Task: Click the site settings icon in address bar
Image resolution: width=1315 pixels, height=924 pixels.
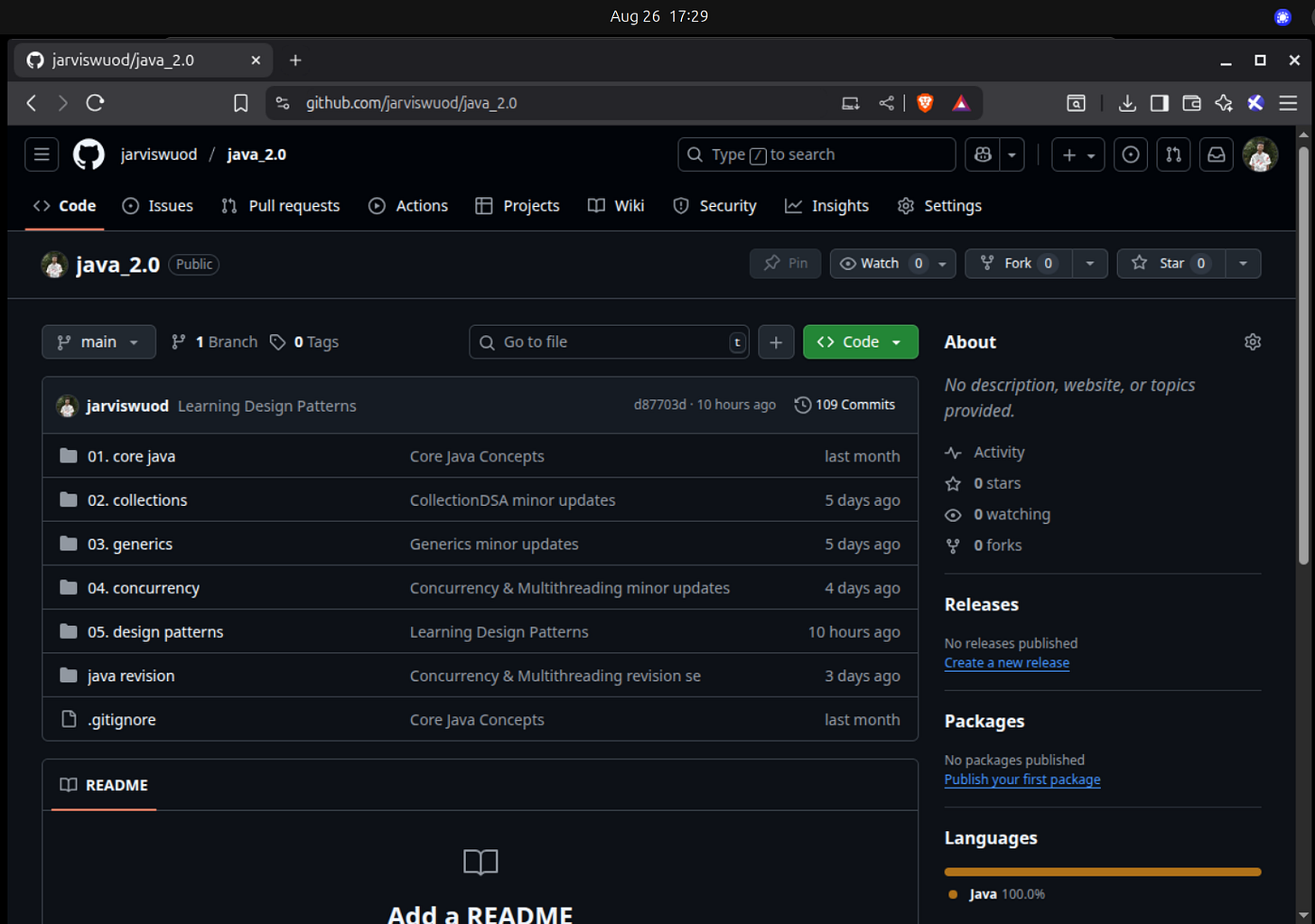Action: (283, 103)
